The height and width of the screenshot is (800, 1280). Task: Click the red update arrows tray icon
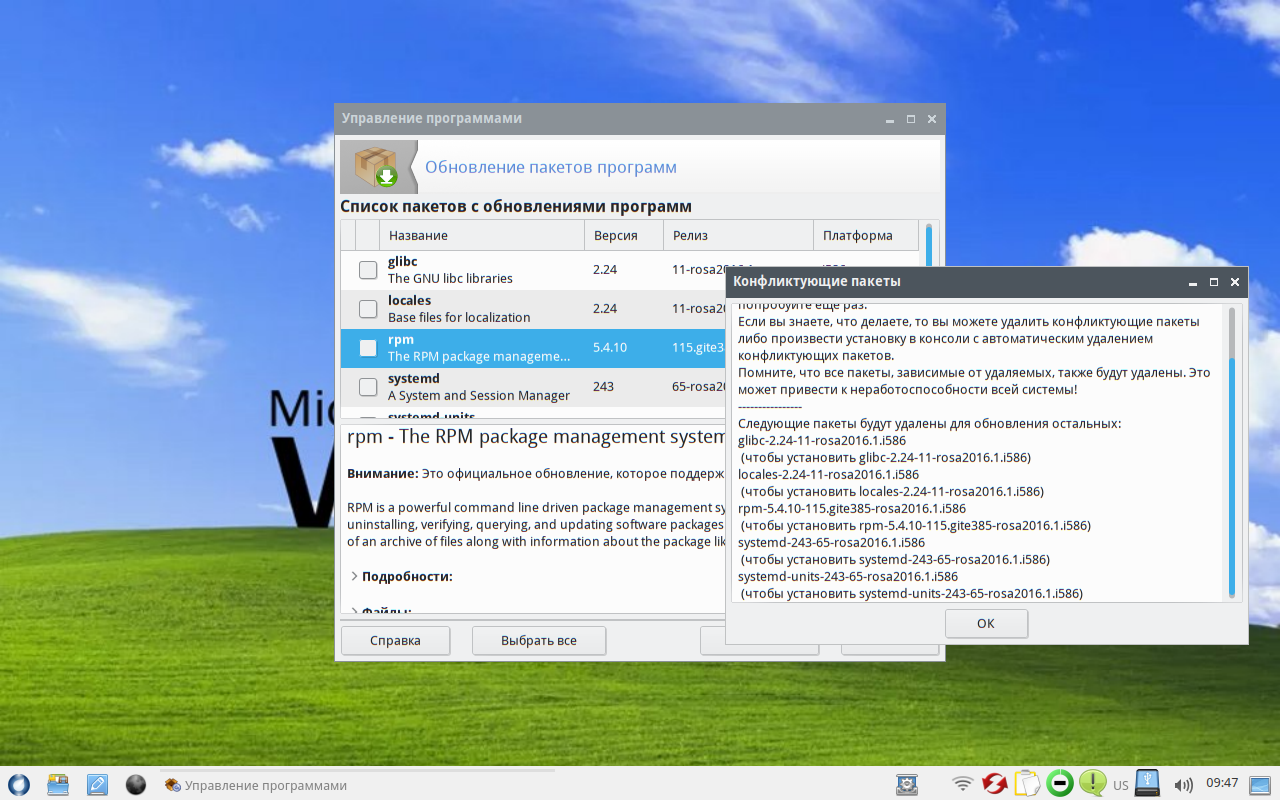click(x=994, y=784)
